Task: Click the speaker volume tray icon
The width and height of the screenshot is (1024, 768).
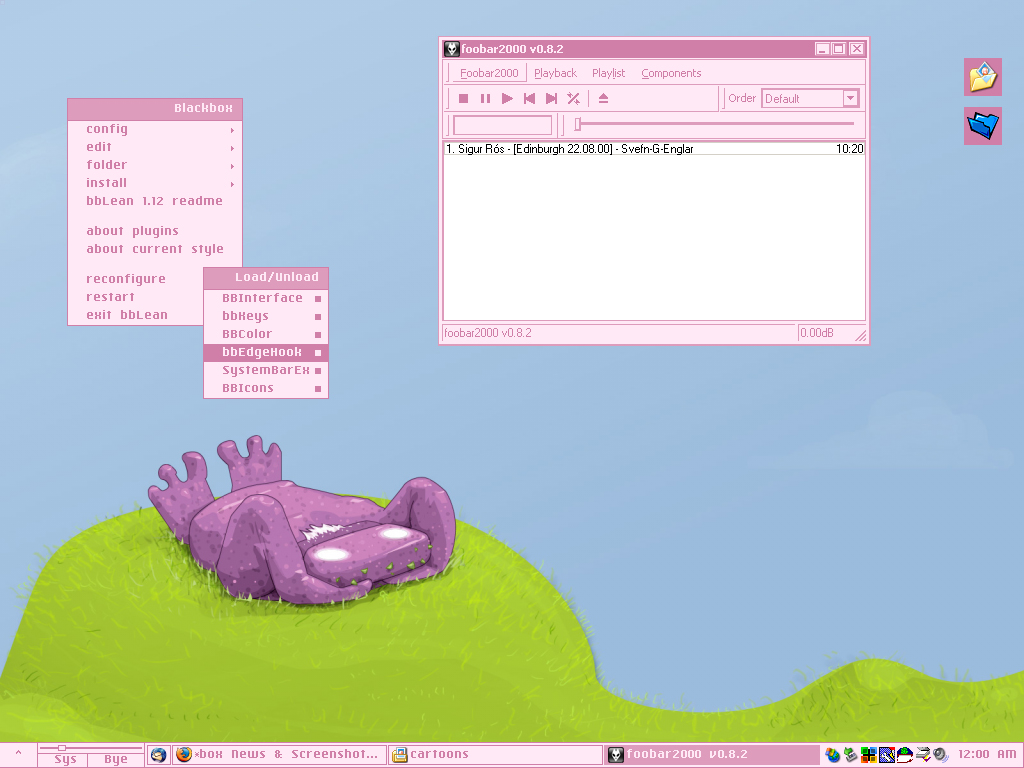Action: click(940, 755)
